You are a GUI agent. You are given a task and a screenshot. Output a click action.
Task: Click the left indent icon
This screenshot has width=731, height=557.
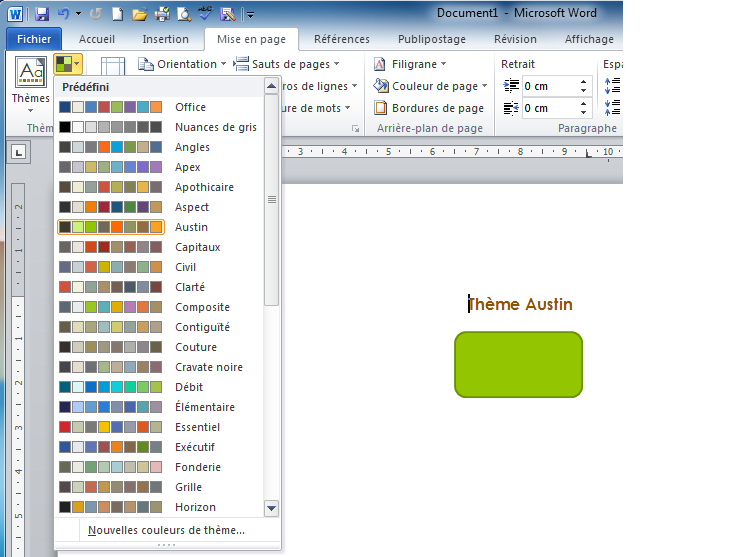tap(511, 86)
